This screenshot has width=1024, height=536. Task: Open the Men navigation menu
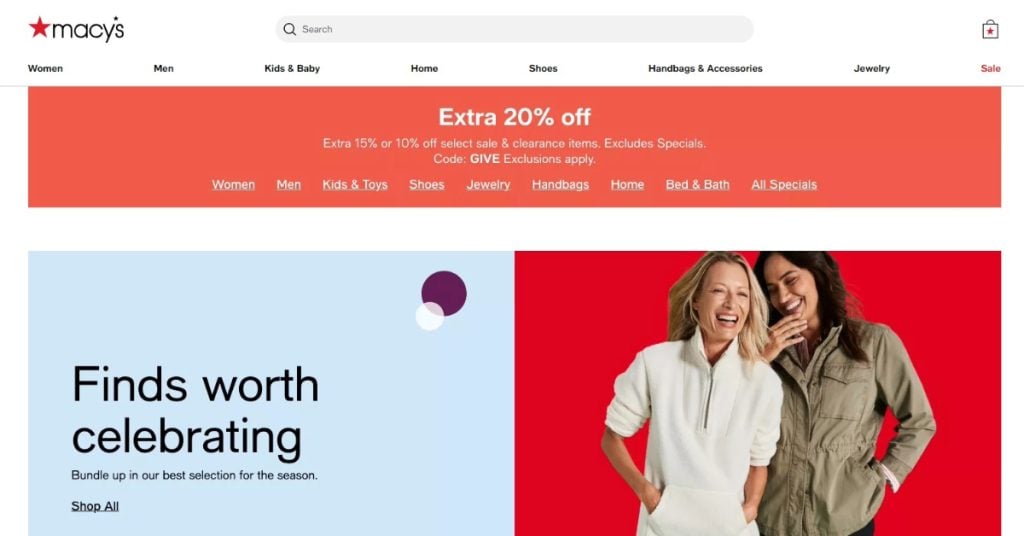coord(163,69)
